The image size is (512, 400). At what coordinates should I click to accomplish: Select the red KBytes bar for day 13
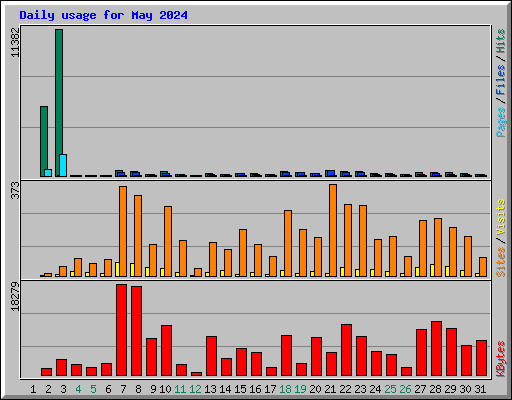211,356
